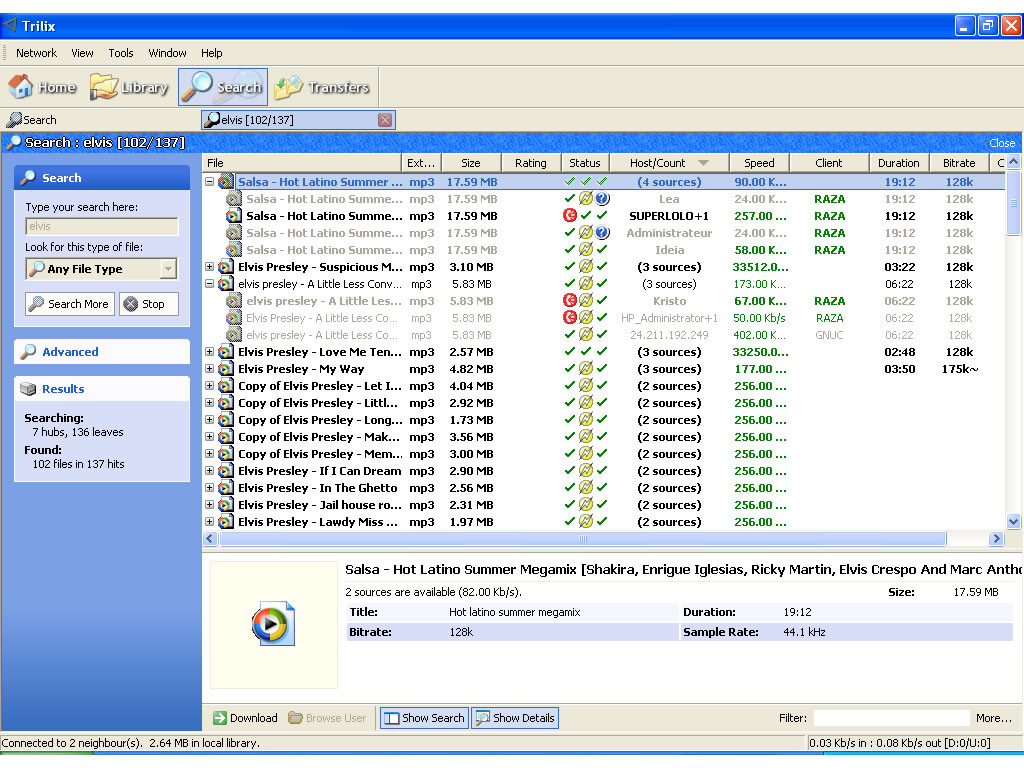Collapse elvis presley - A Little Less Conv... group
Image resolution: width=1024 pixels, height=768 pixels.
[210, 283]
